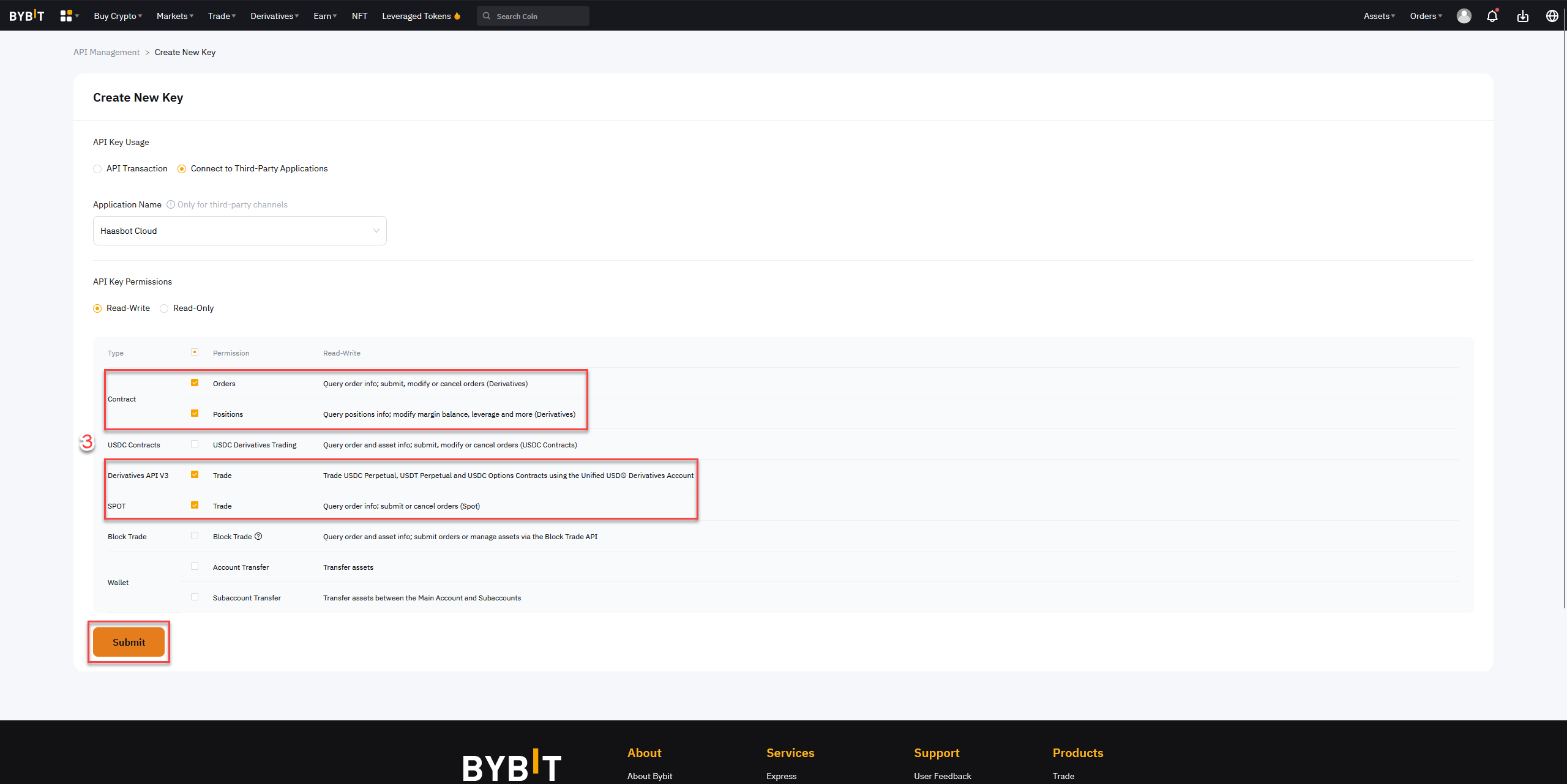Expand the Derivatives navigation menu

(x=275, y=15)
